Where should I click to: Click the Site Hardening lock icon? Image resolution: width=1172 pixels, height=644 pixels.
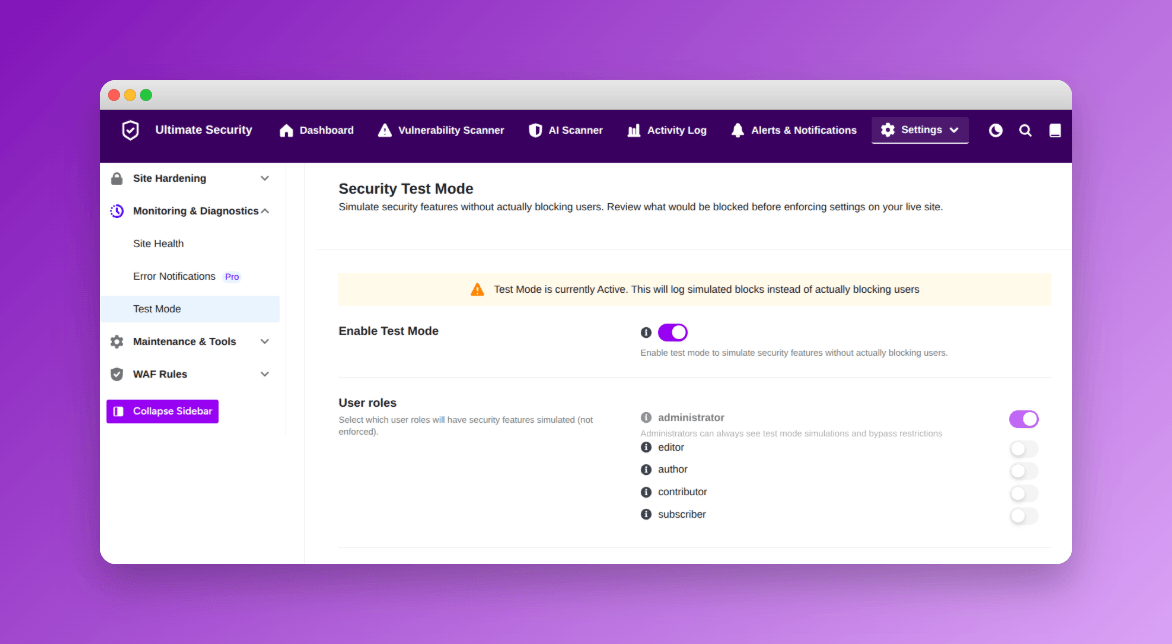117,179
